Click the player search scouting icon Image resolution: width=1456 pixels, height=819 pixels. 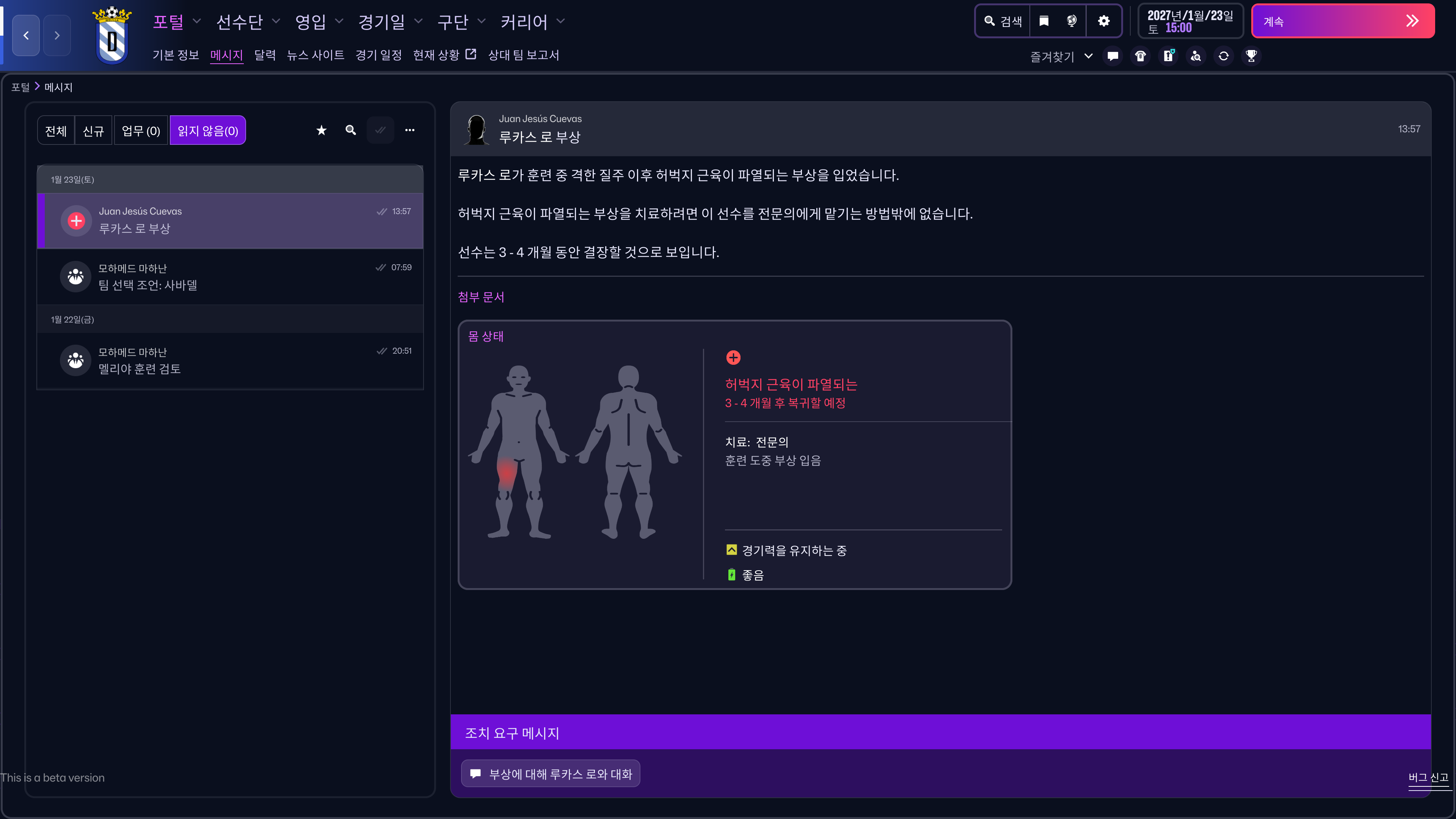tap(1196, 56)
